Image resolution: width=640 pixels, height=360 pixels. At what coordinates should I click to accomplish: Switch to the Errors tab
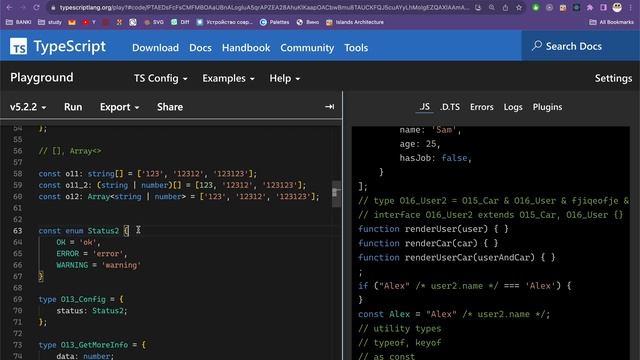482,107
